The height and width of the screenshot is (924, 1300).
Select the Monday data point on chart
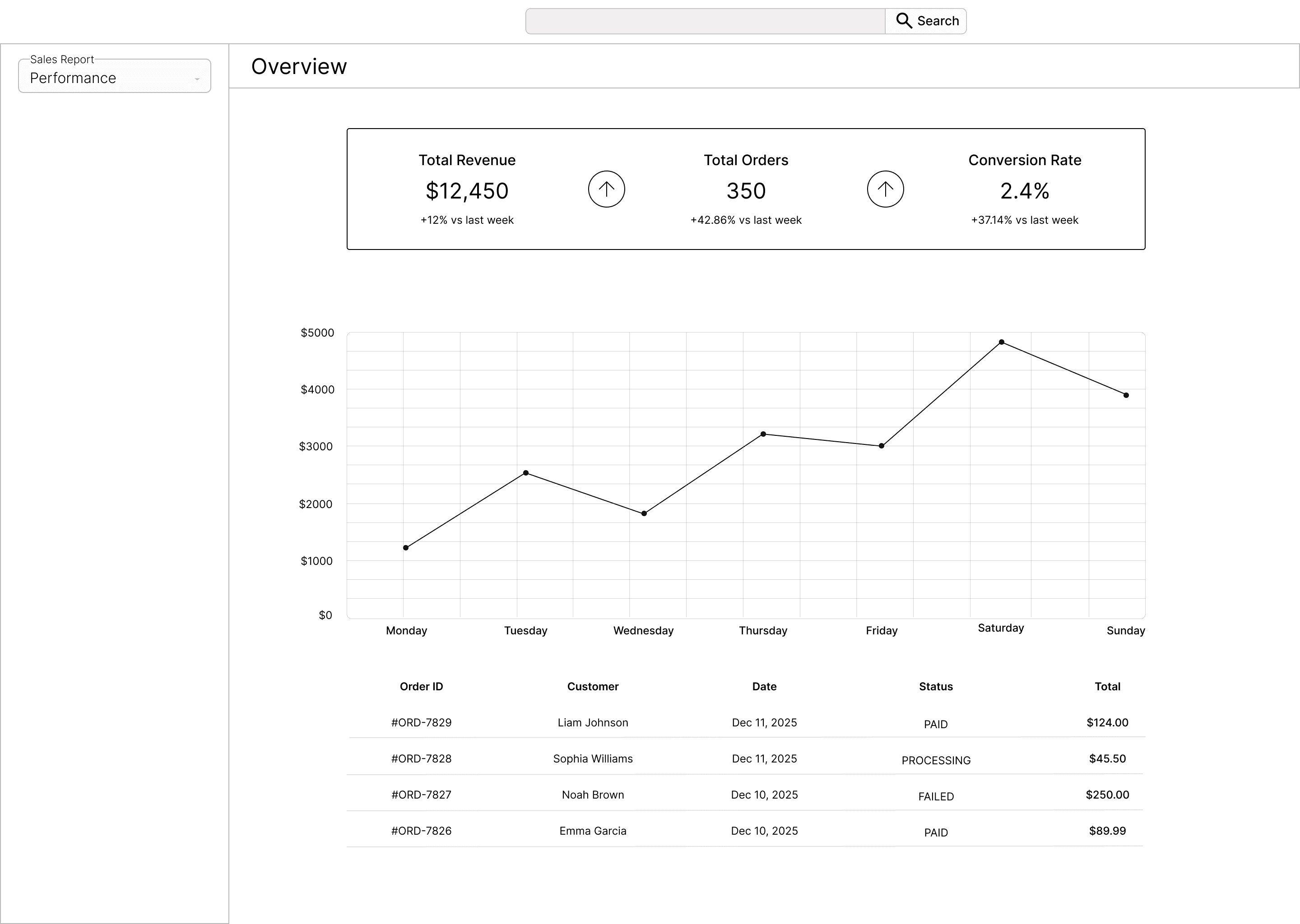coord(405,547)
